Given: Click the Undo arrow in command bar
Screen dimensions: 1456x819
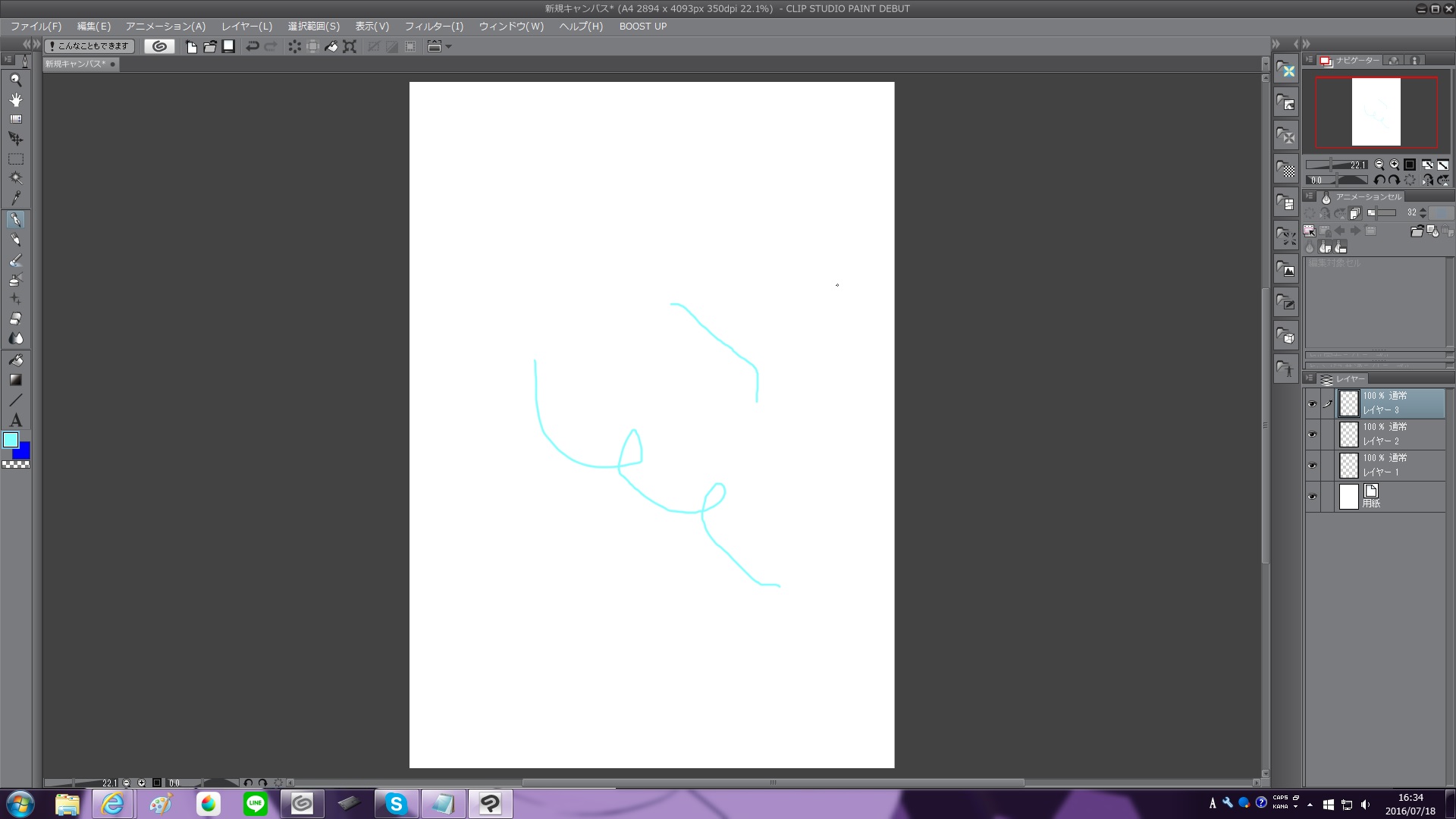Looking at the screenshot, I should (x=253, y=46).
